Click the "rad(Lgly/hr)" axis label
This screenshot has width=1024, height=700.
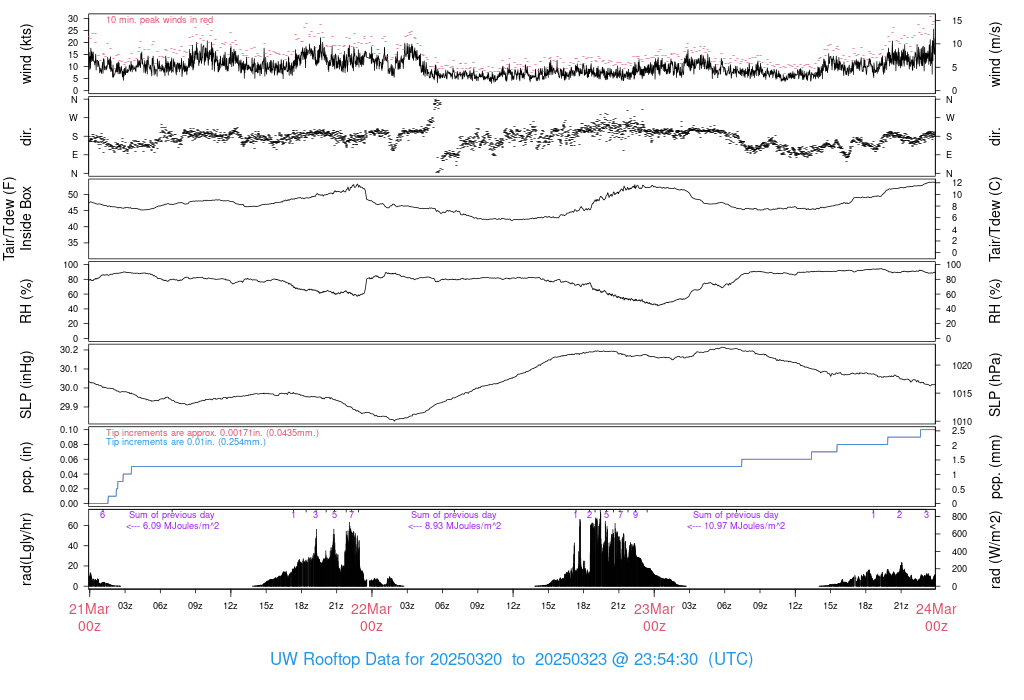pos(26,549)
